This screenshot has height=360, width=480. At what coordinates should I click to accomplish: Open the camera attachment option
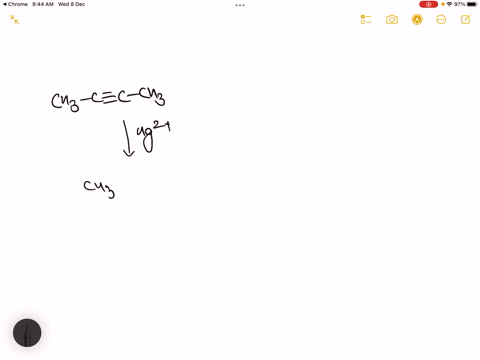(x=392, y=20)
